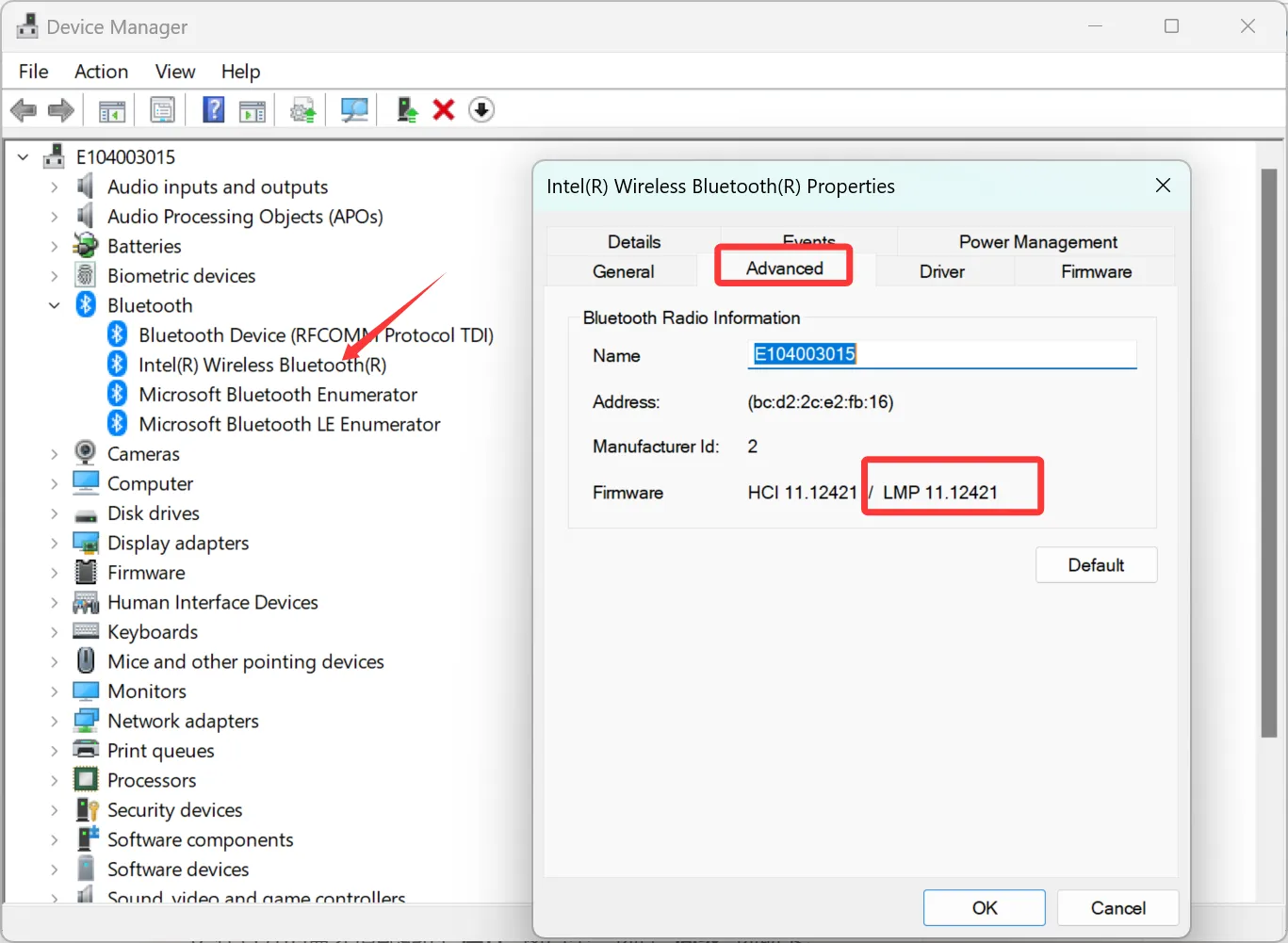Image resolution: width=1288 pixels, height=943 pixels.
Task: Select Microsoft Bluetooth LE Enumerator
Action: point(289,424)
